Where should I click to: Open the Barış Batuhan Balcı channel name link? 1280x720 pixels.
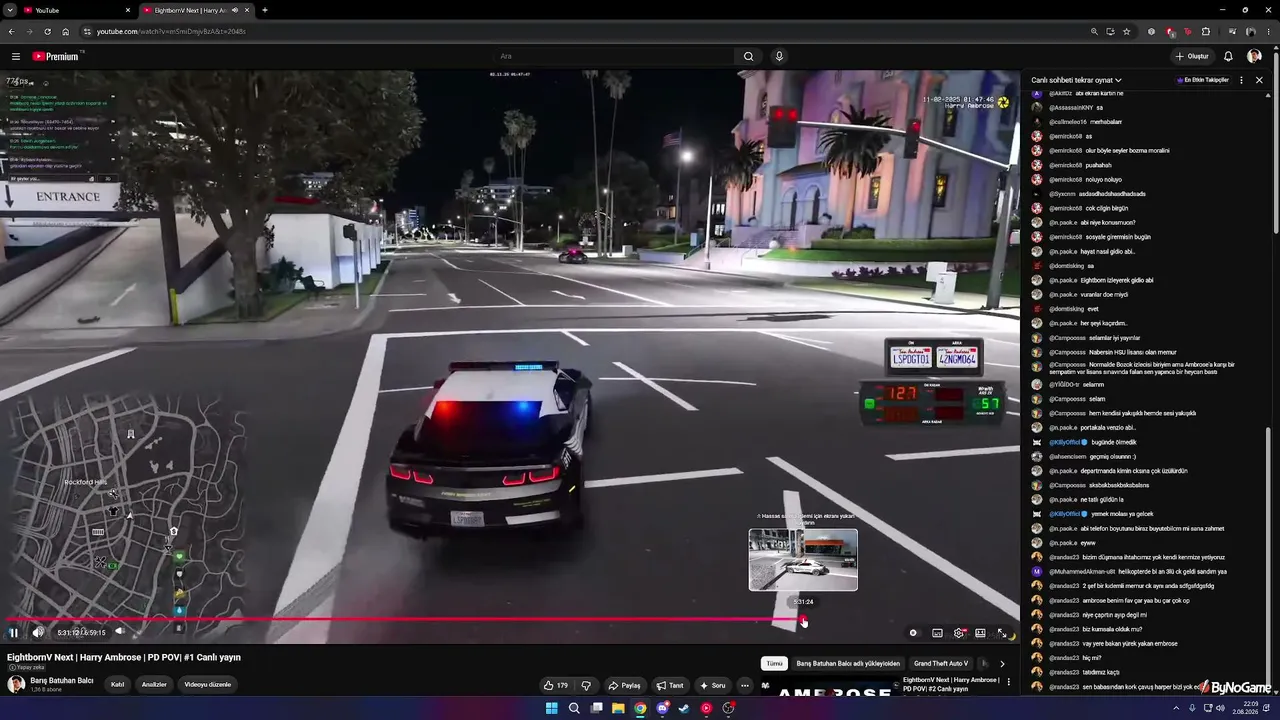tap(62, 680)
